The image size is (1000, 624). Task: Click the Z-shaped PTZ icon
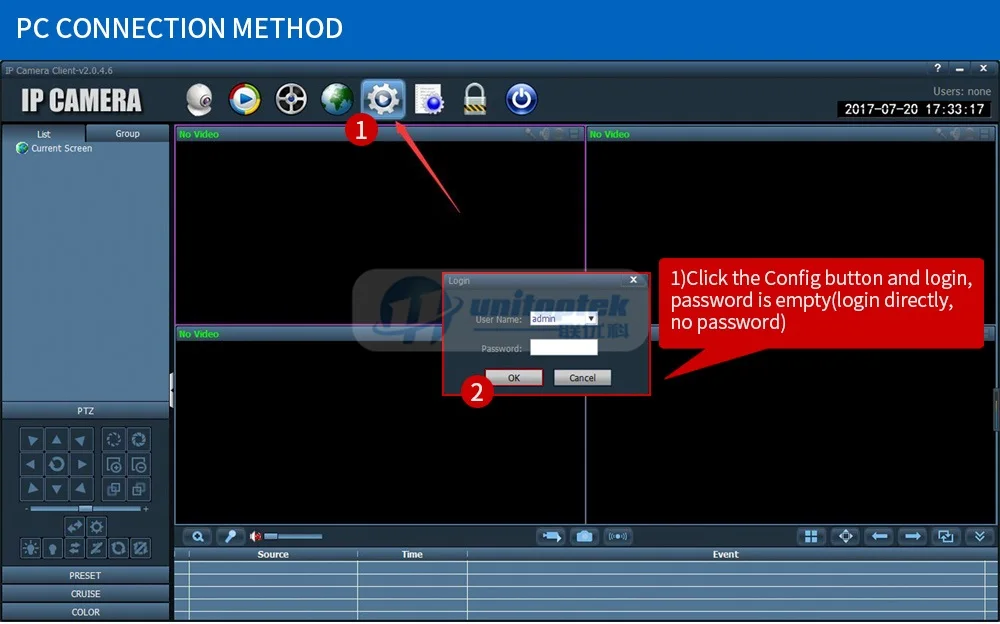[96, 548]
